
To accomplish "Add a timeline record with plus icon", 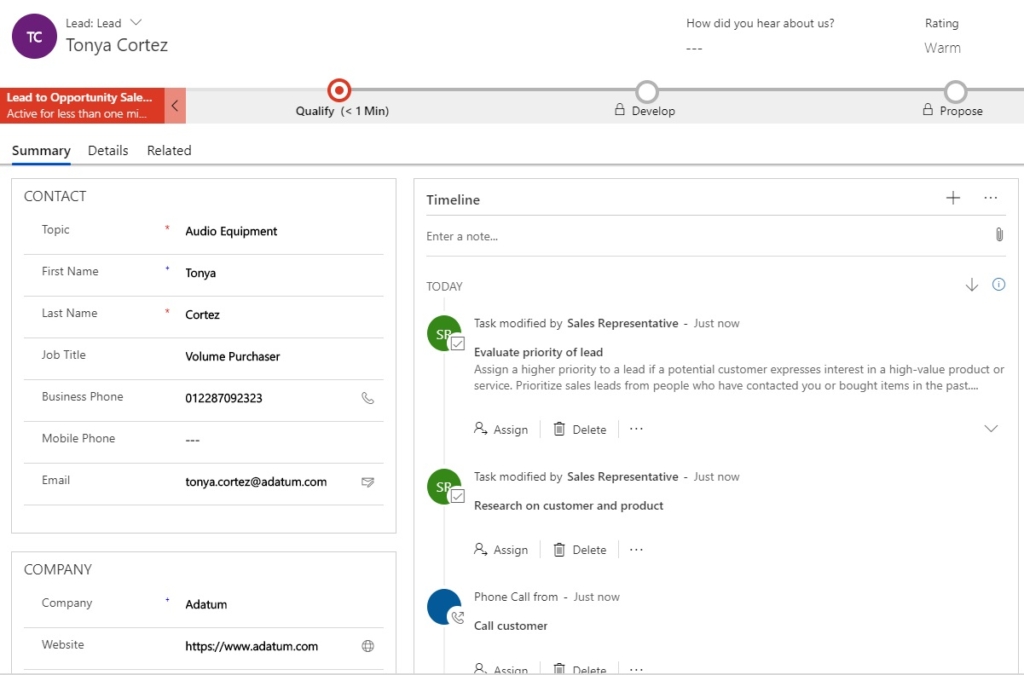I will point(952,198).
